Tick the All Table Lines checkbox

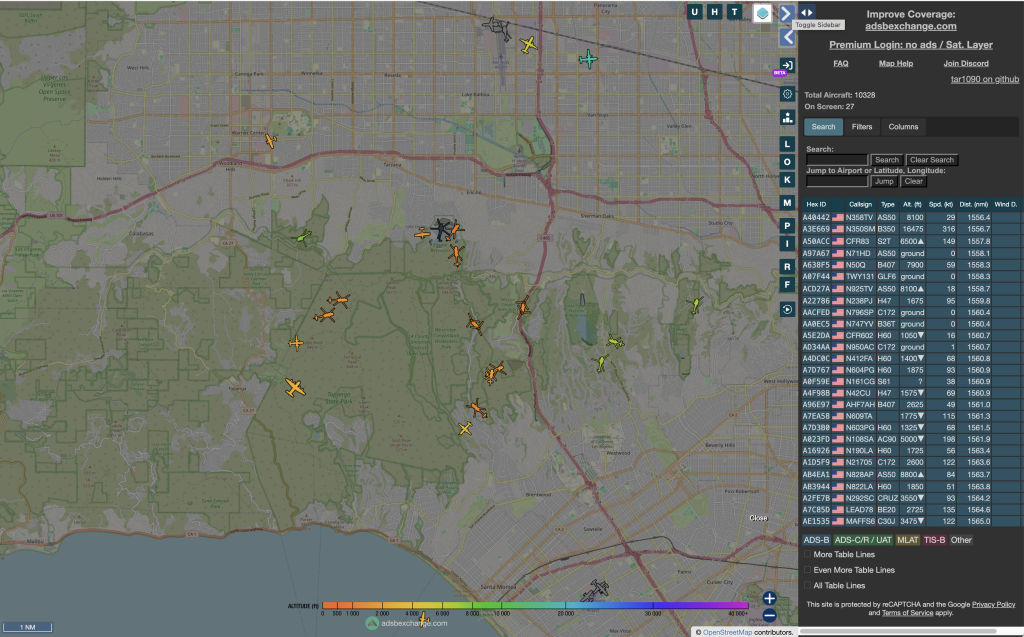point(808,586)
